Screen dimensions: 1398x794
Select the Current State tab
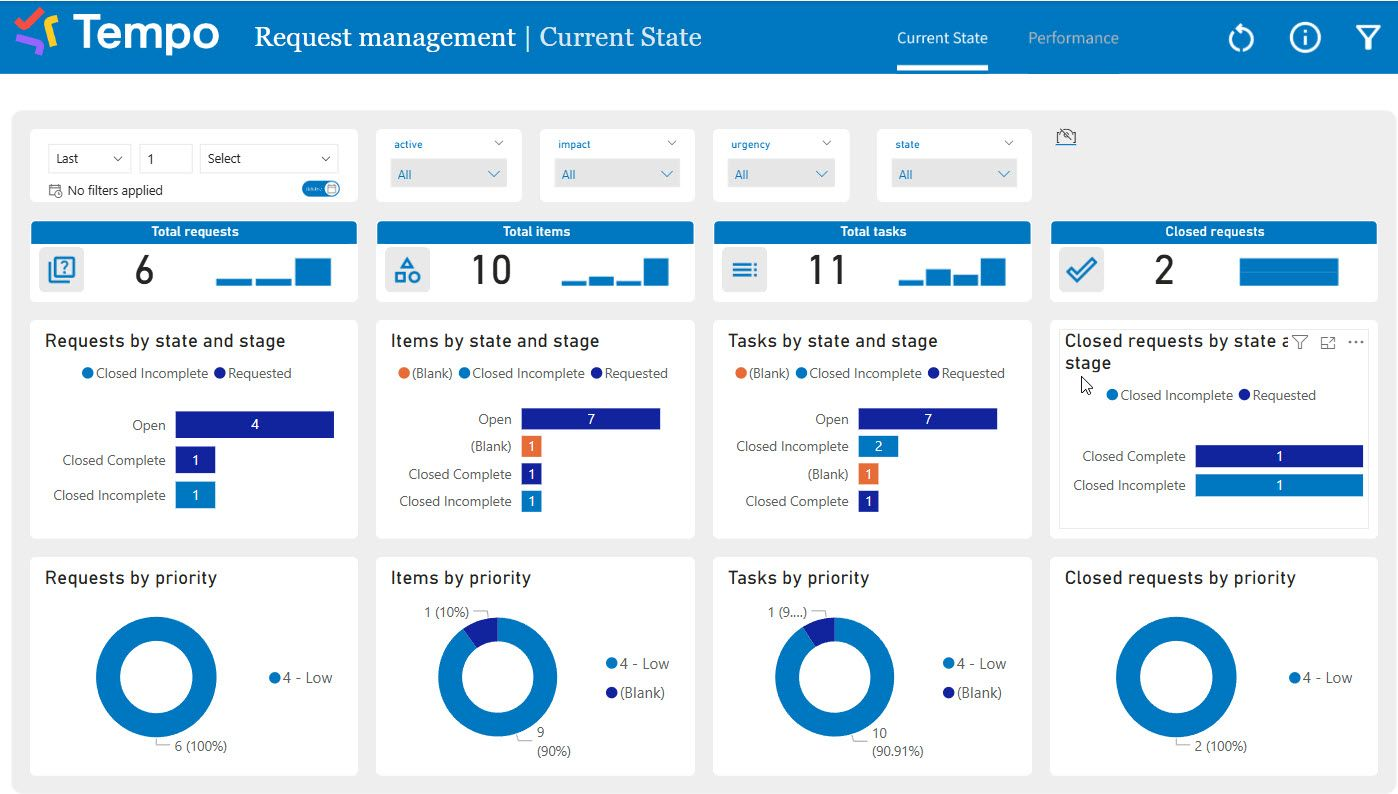942,38
